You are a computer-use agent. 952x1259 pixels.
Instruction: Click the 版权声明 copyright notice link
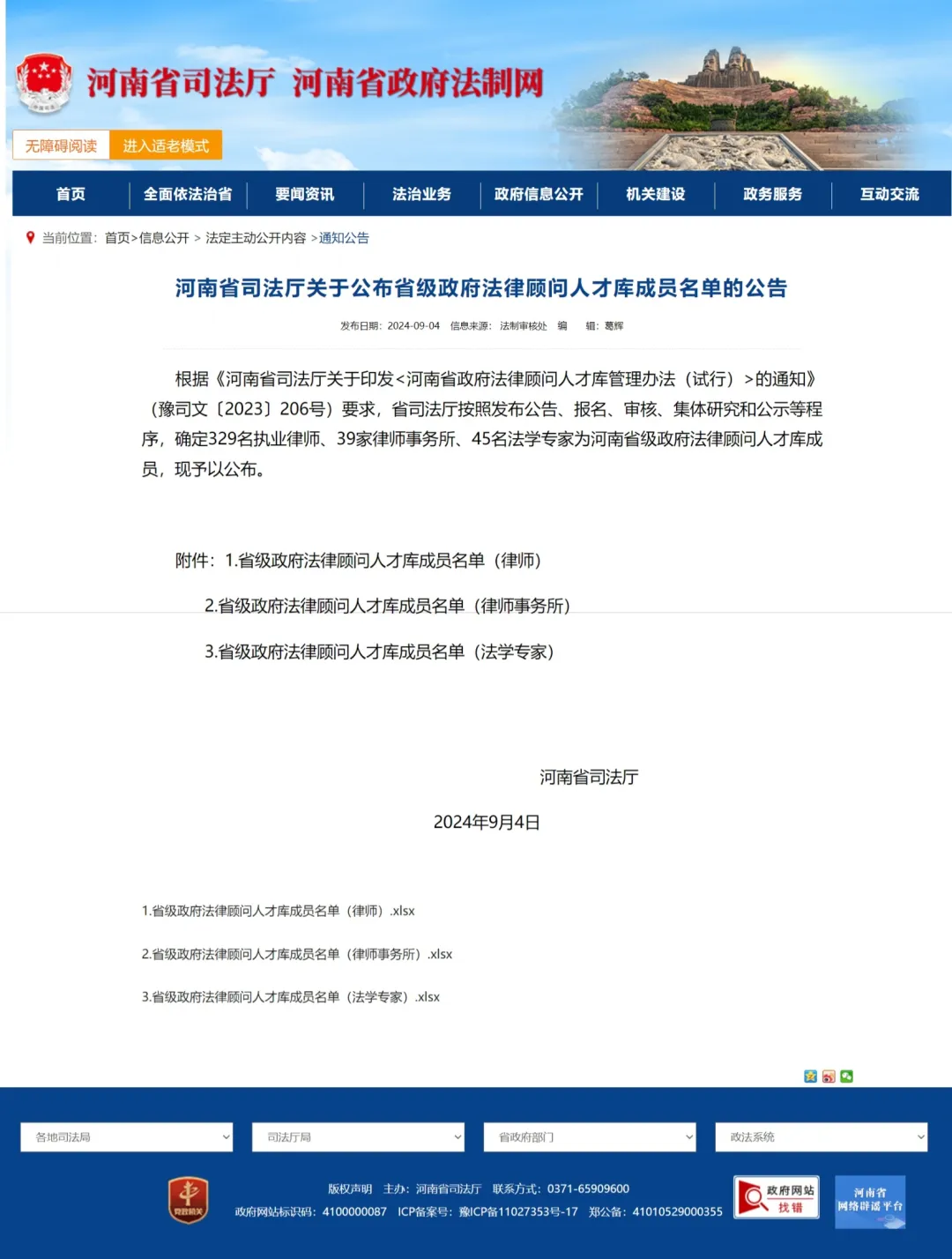350,1188
